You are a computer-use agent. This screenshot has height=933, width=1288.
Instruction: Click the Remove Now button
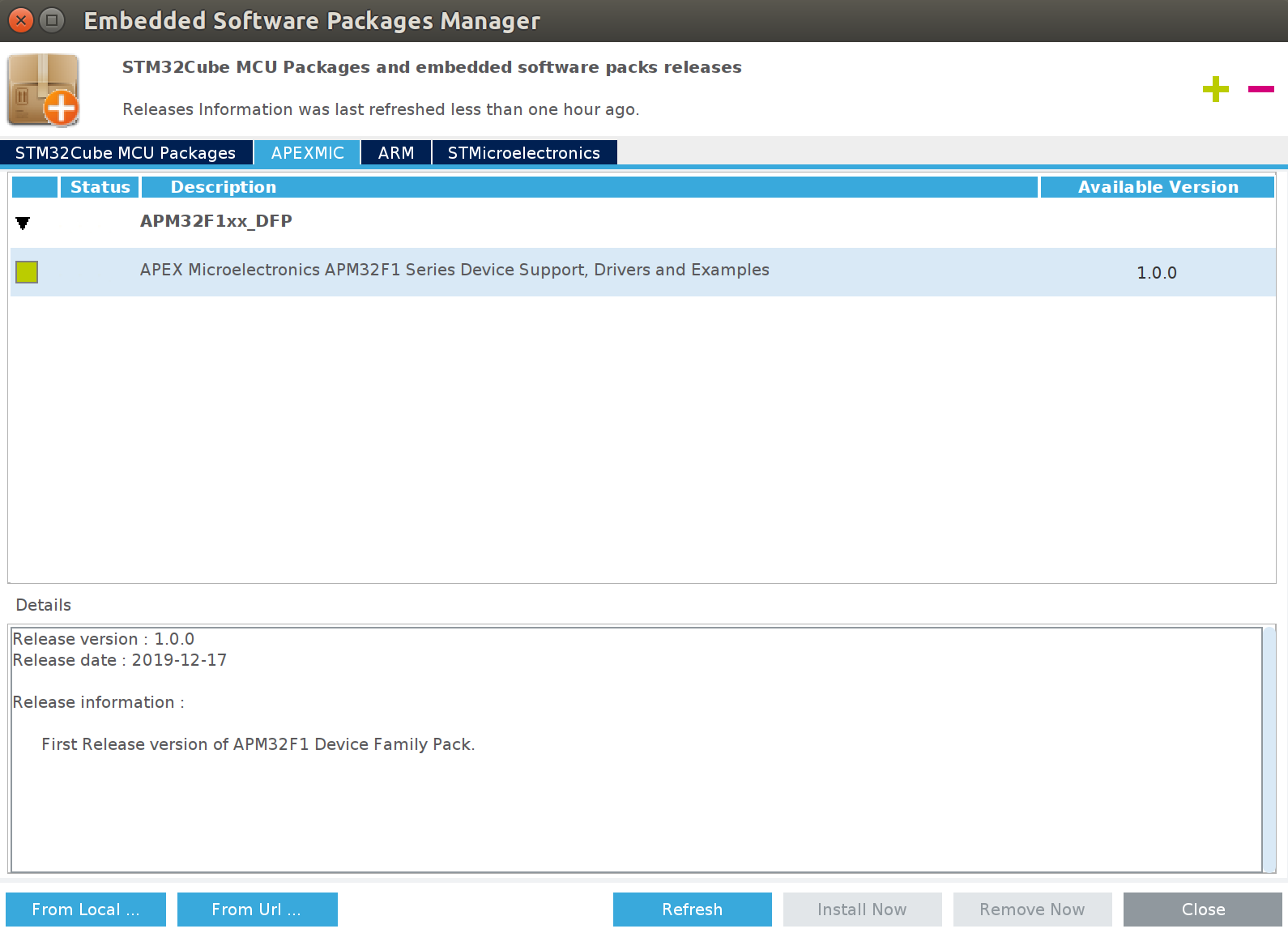pyautogui.click(x=1033, y=910)
